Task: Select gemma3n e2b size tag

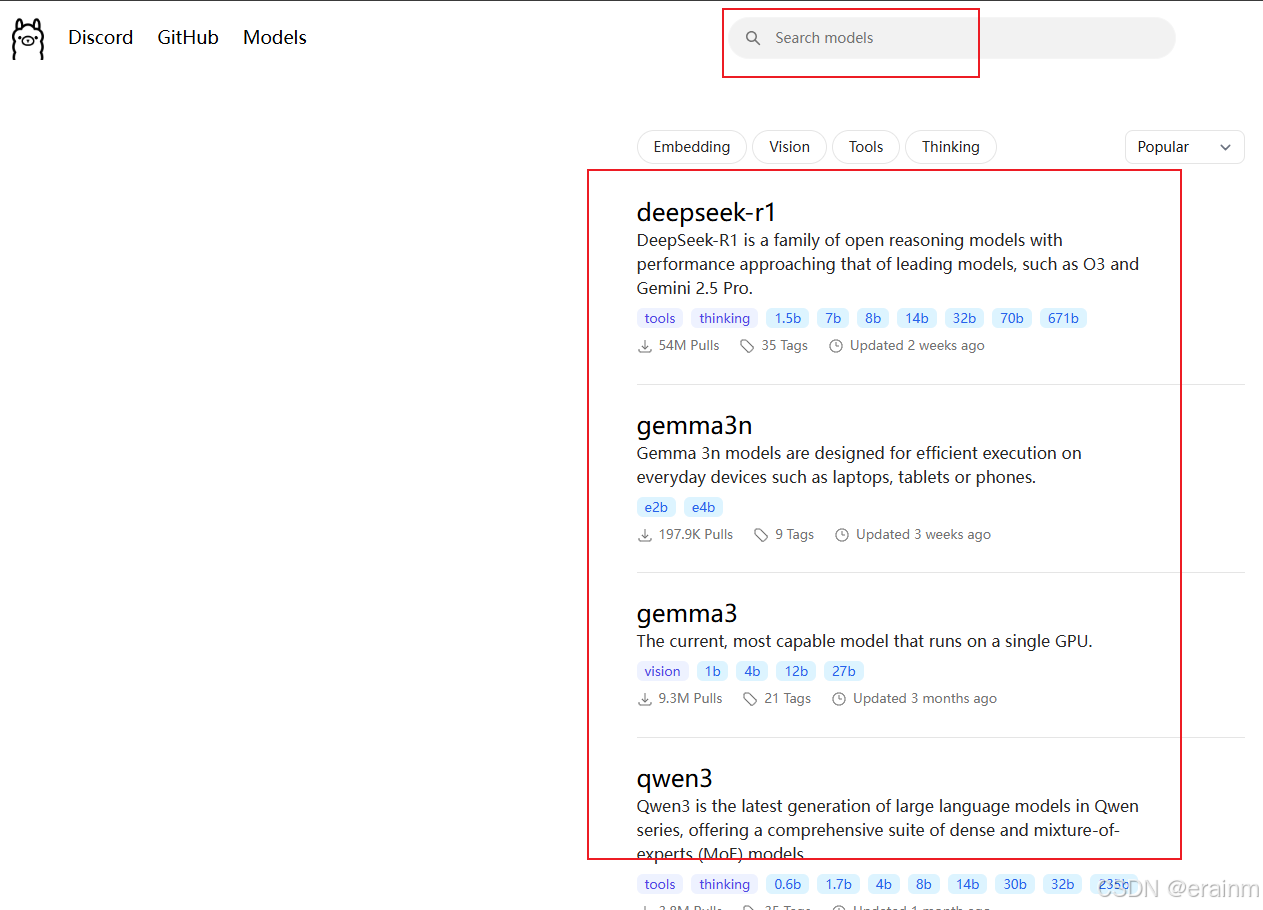Action: pos(656,507)
